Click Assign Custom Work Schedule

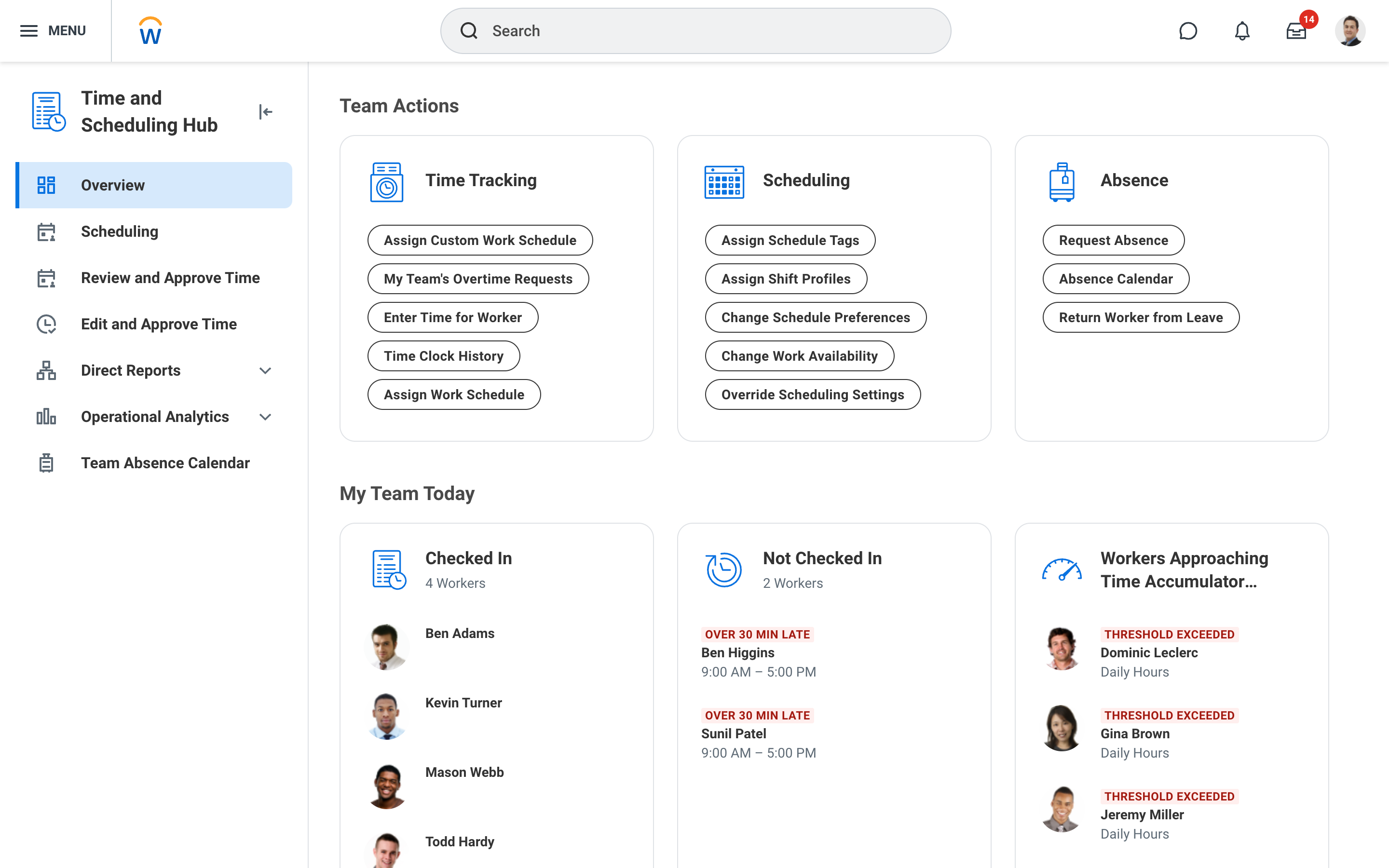[x=480, y=240]
